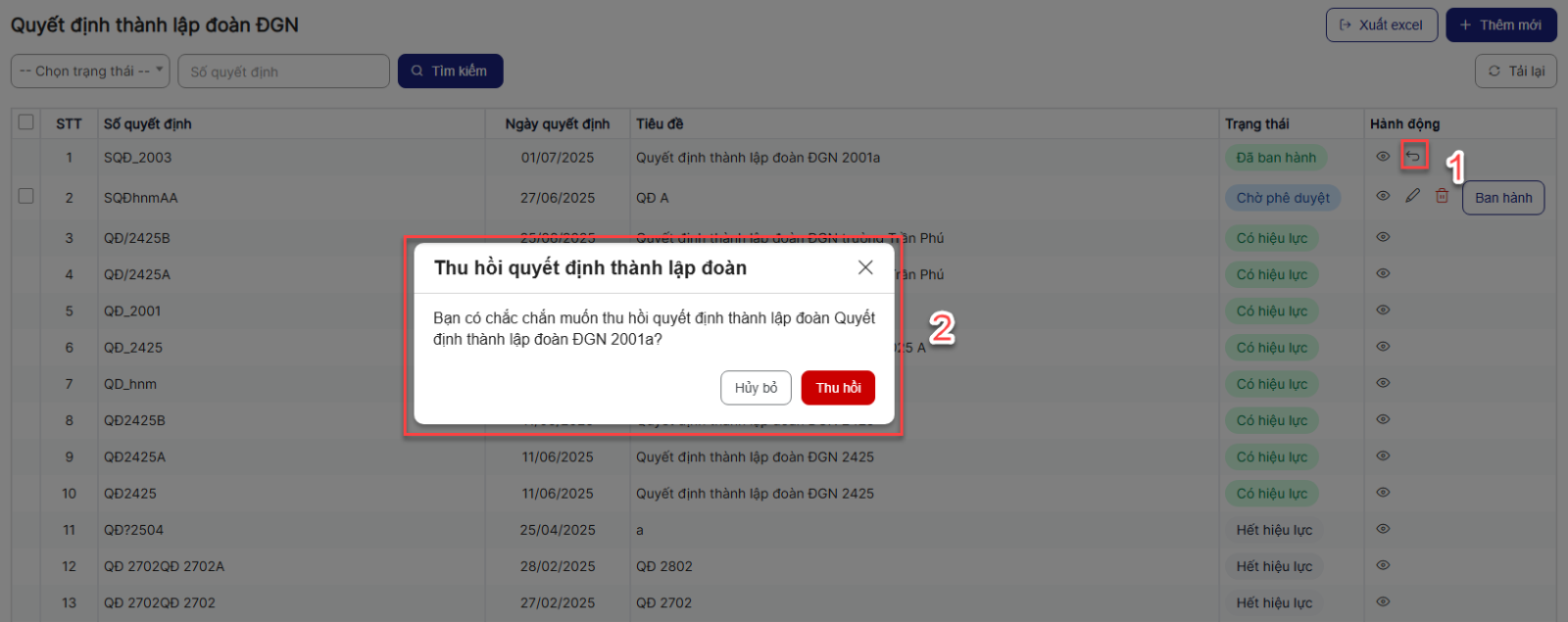Toggle the select-all checkbox in table header
This screenshot has height=622, width=1568.
pos(26,122)
